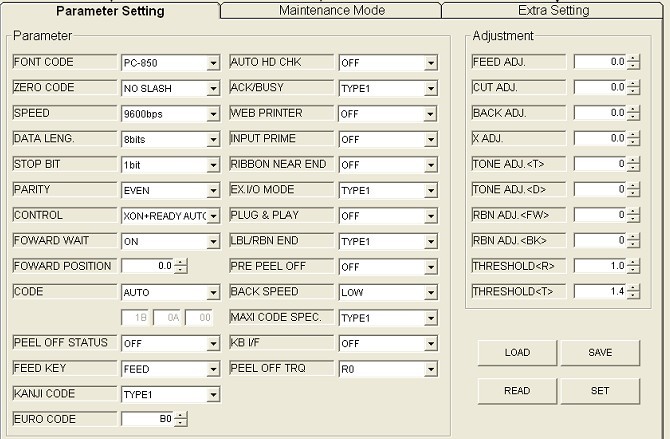Click the TONE ADJ.<T> value field

pos(599,164)
